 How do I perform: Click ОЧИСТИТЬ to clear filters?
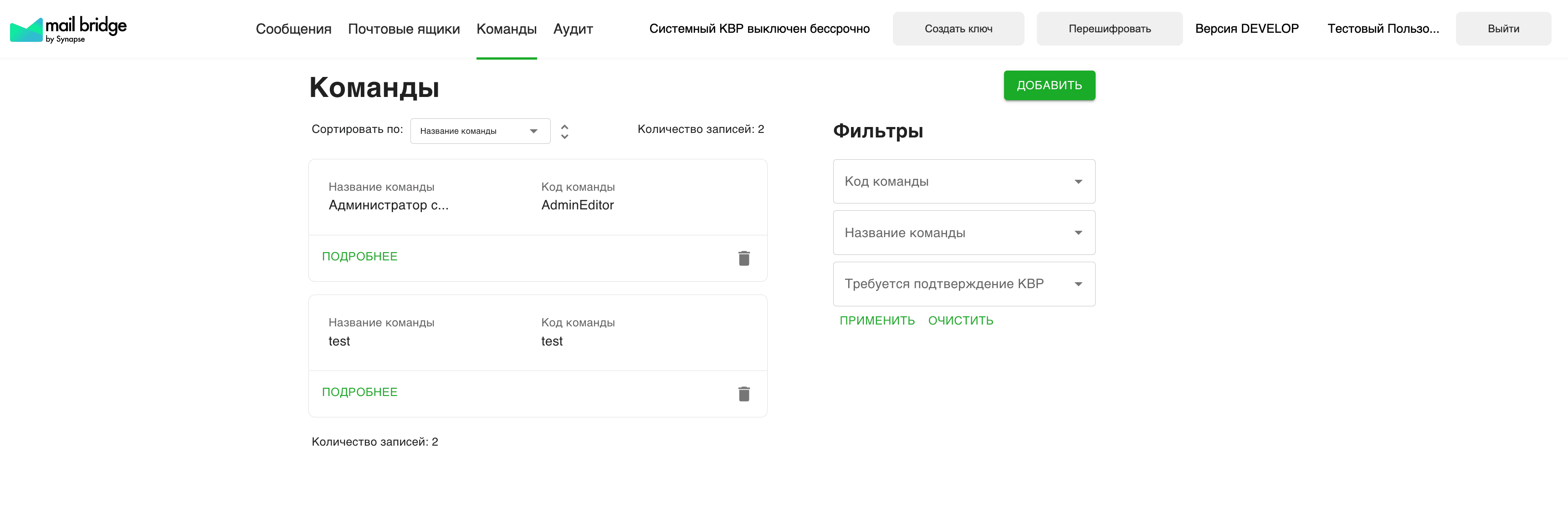(x=960, y=320)
